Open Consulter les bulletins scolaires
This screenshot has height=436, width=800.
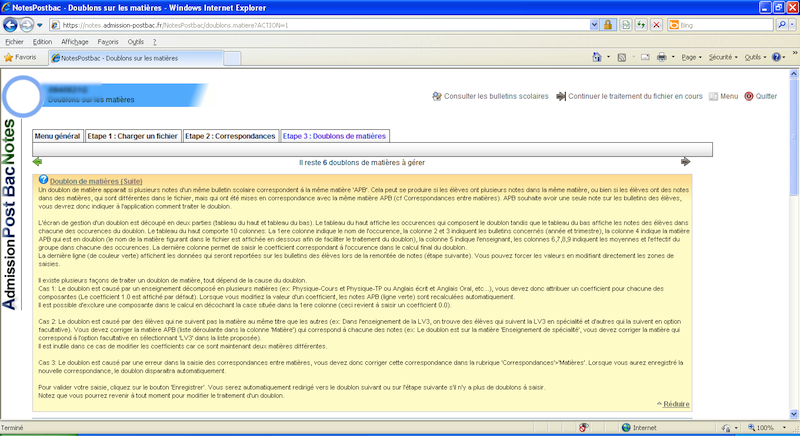[490, 96]
